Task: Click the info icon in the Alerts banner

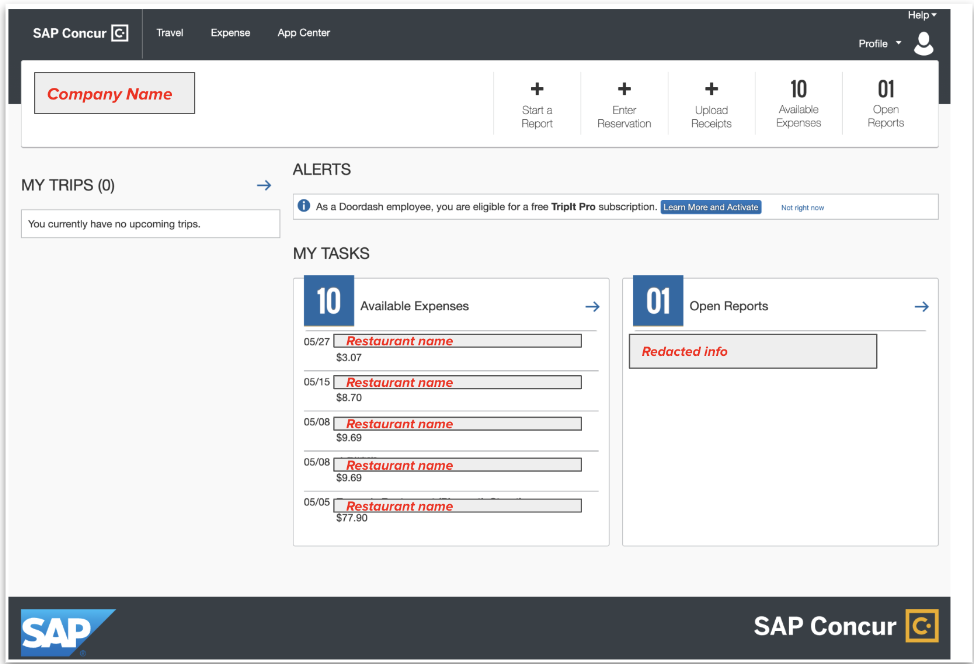Action: tap(305, 206)
